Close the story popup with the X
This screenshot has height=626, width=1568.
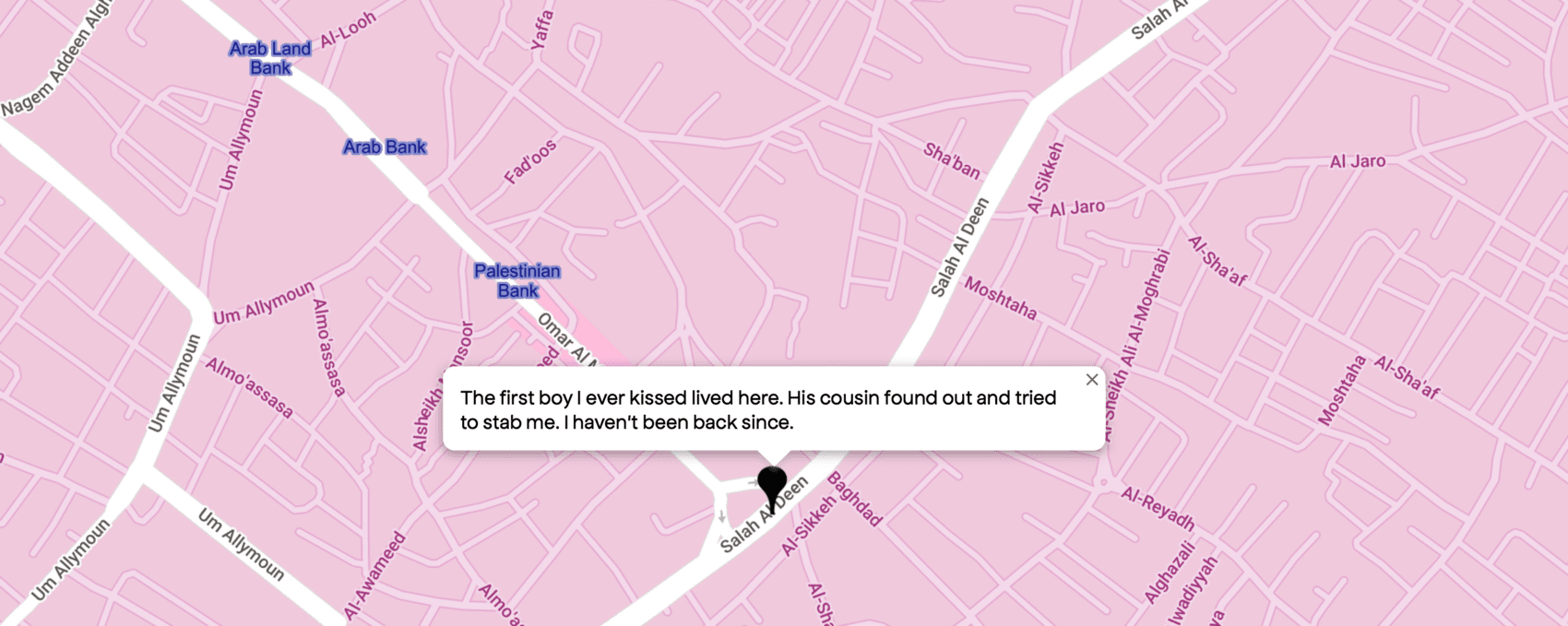1092,380
